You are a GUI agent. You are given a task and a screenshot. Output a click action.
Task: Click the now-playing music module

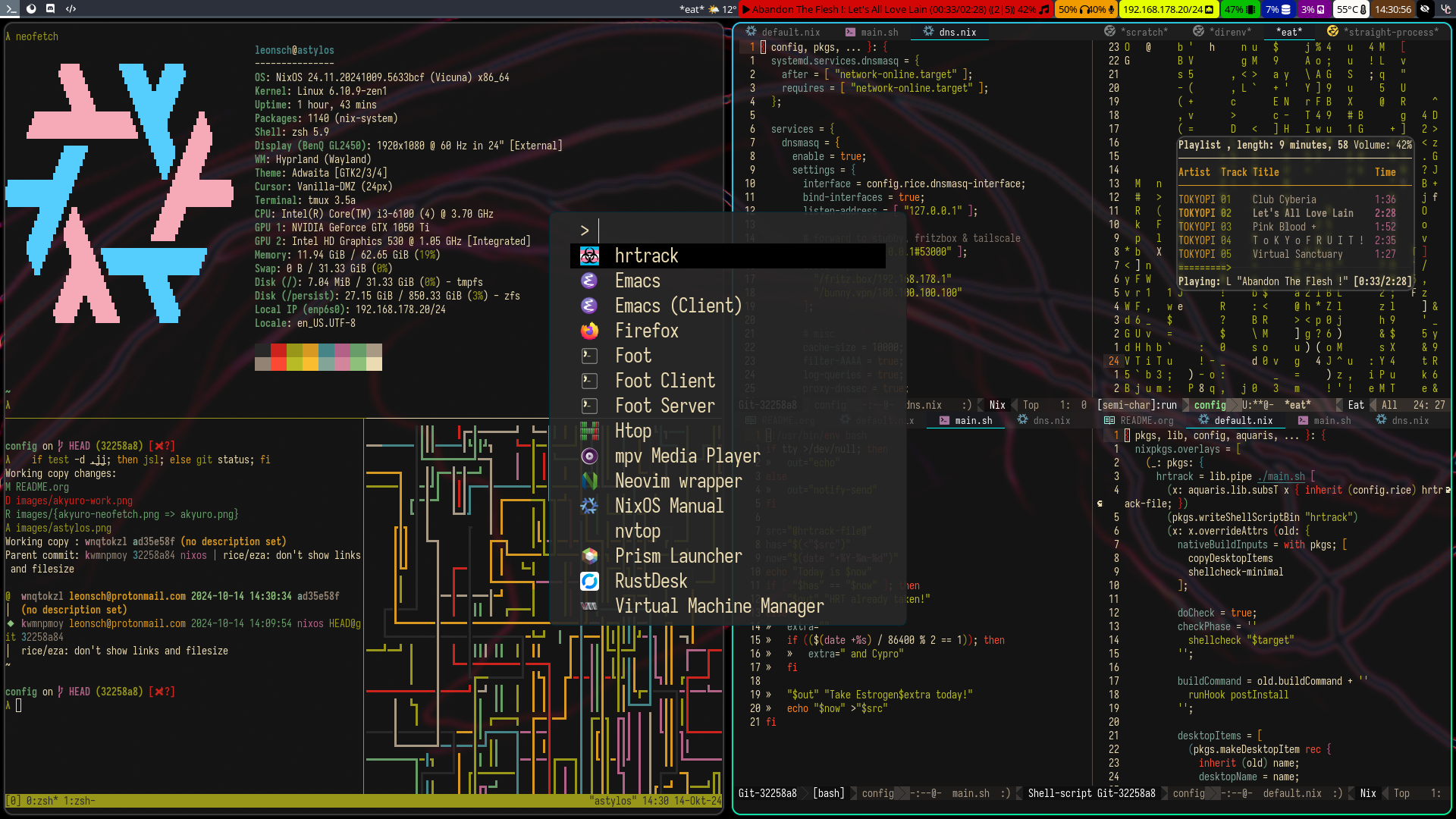pyautogui.click(x=895, y=9)
